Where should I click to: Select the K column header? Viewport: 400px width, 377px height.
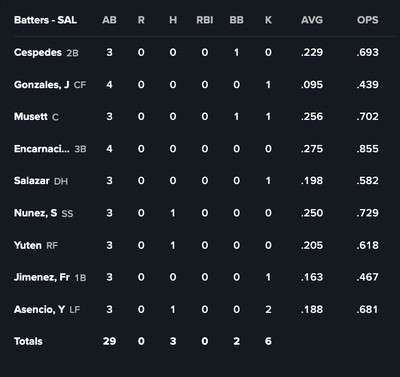point(268,20)
